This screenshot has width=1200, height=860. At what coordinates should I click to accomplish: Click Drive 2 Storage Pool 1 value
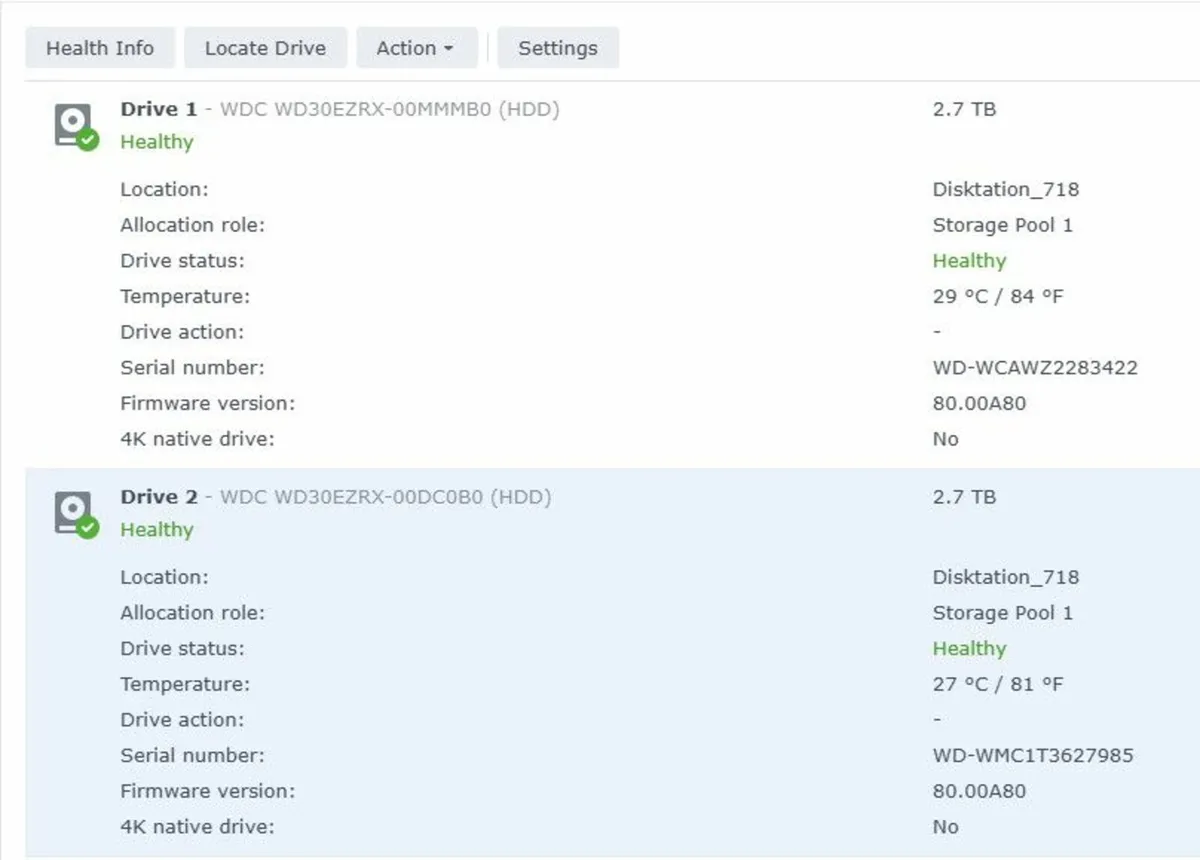pyautogui.click(x=1003, y=613)
